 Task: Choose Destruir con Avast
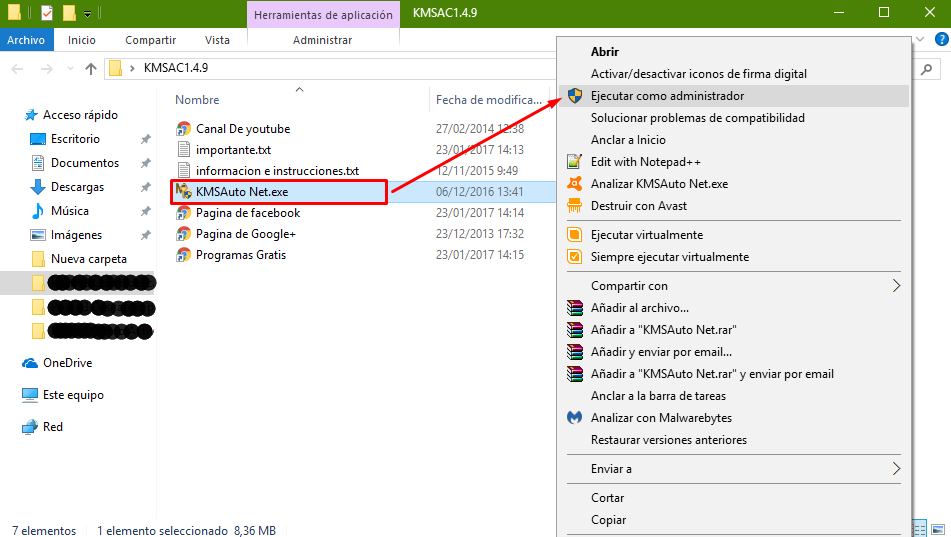(x=734, y=206)
